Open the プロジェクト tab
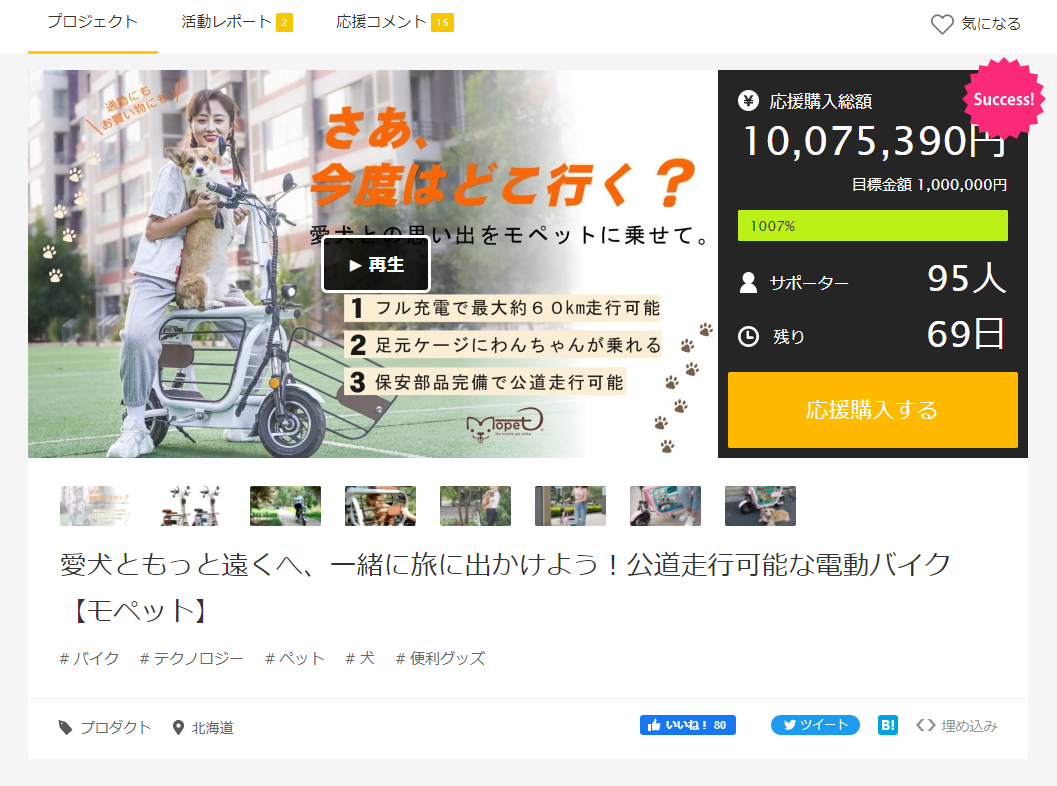Image resolution: width=1057 pixels, height=786 pixels. 92,22
